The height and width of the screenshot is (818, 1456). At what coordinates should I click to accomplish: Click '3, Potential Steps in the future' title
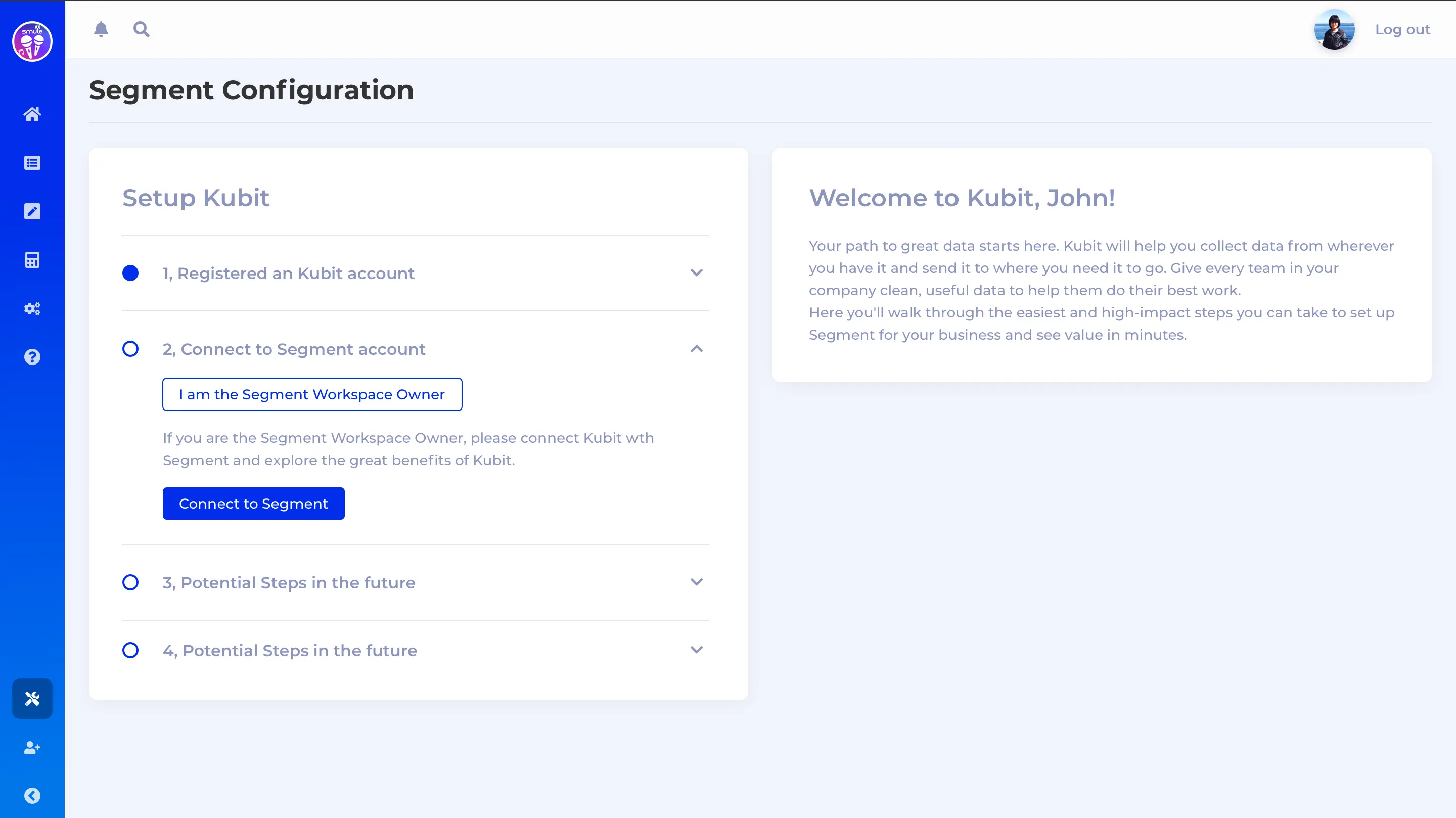tap(289, 582)
